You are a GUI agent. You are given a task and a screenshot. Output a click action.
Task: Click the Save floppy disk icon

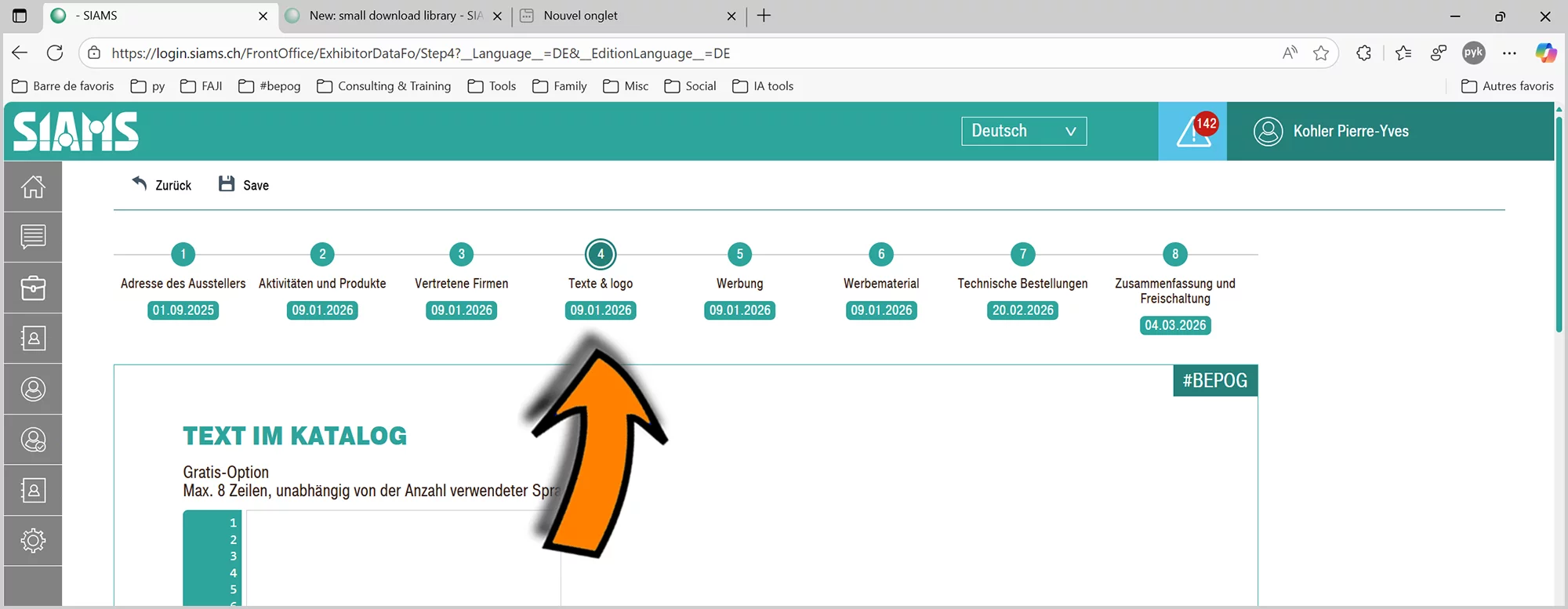coord(227,184)
